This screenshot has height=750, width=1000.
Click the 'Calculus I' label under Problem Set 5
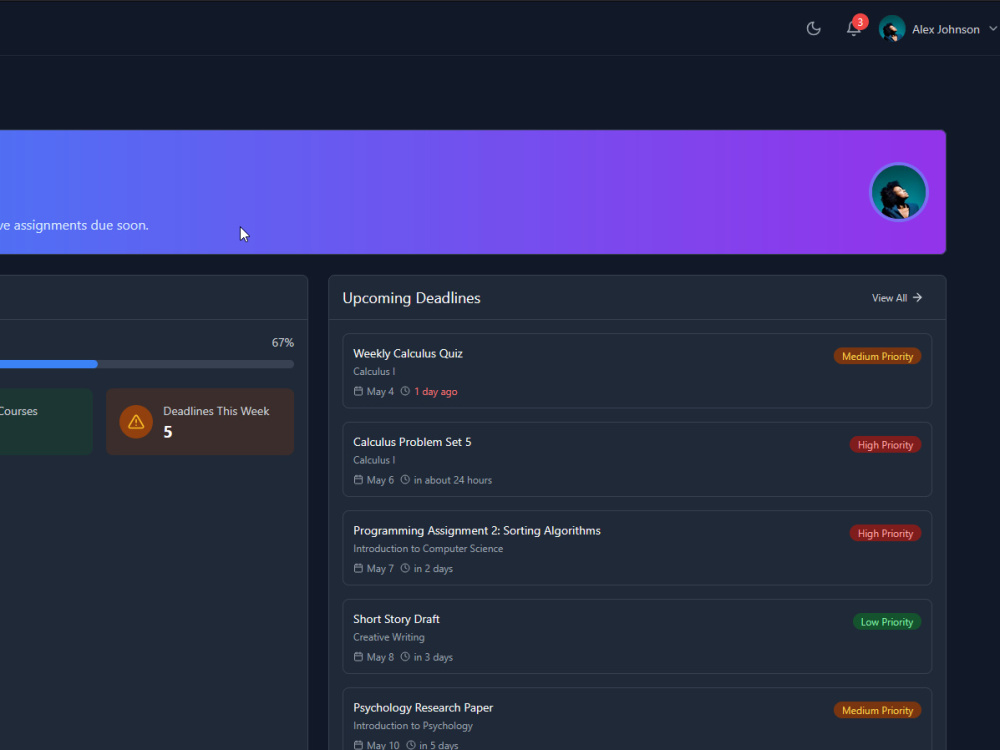[374, 460]
